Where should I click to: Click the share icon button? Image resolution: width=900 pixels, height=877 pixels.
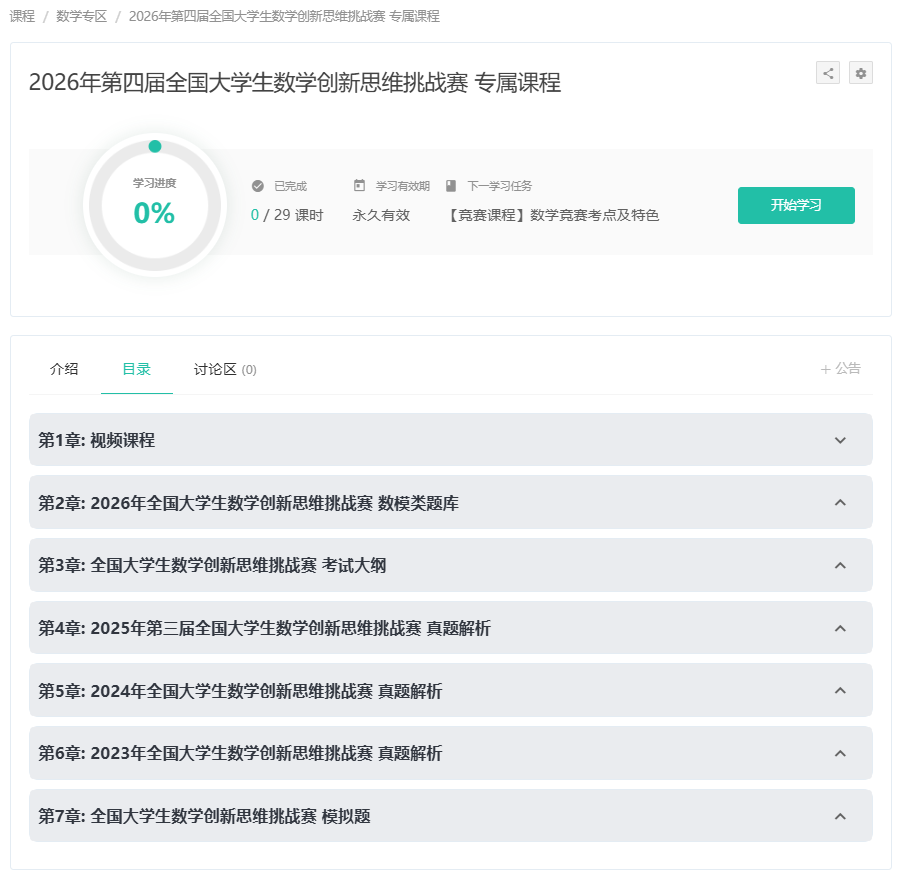point(827,73)
